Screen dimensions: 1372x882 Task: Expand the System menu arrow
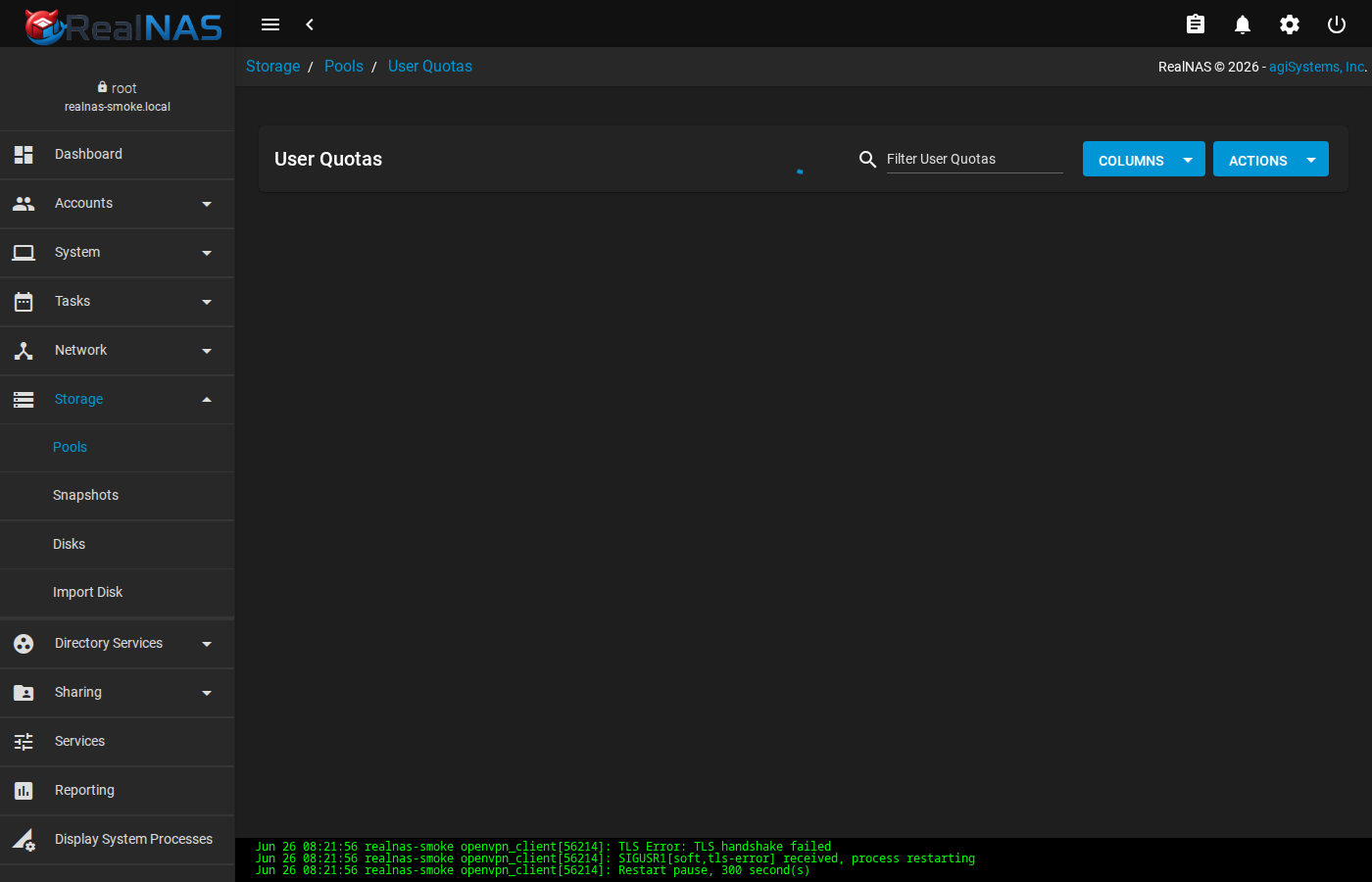(207, 253)
